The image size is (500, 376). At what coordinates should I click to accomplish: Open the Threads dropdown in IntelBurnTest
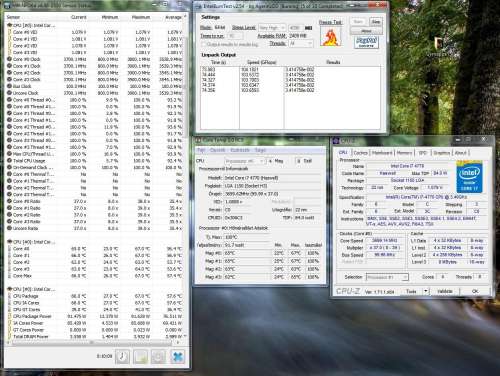click(x=300, y=44)
